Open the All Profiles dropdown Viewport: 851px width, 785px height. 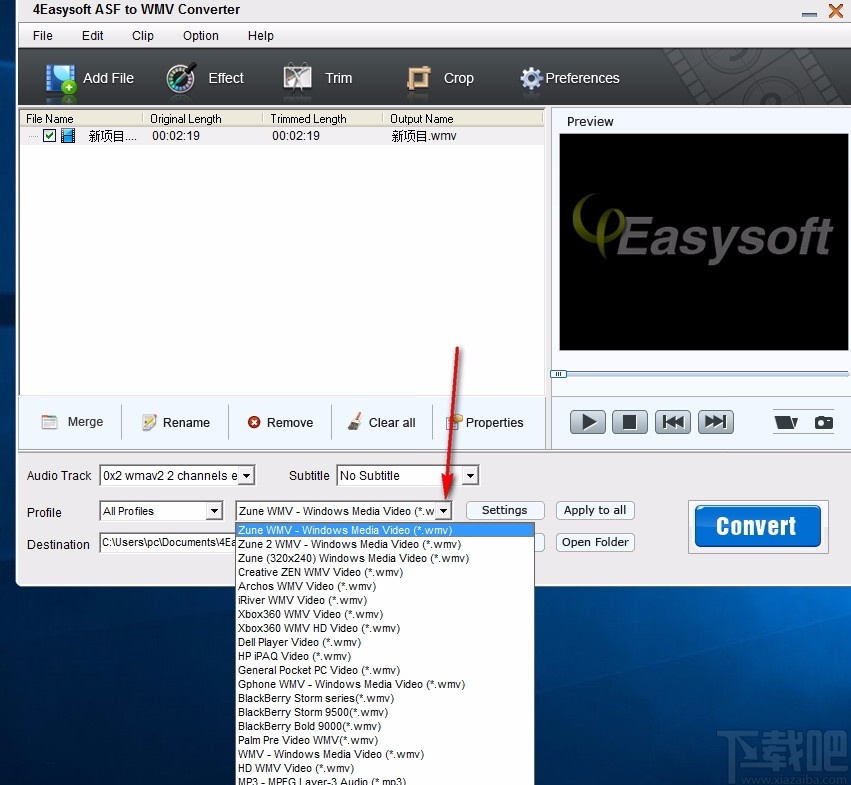[214, 511]
